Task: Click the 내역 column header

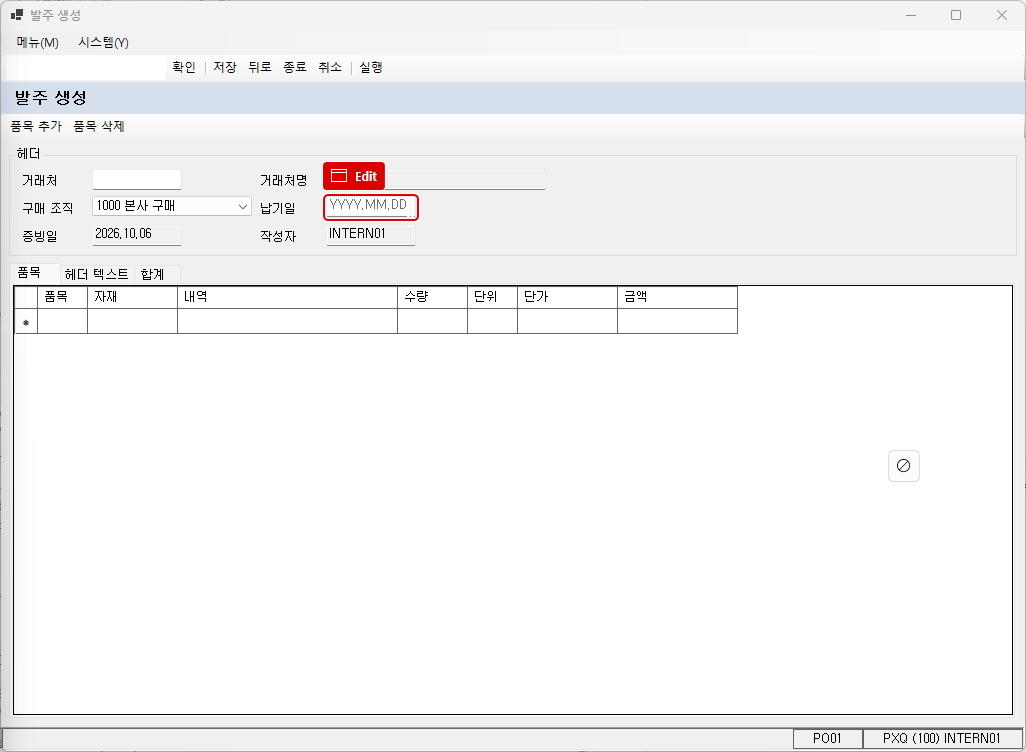Action: click(287, 297)
